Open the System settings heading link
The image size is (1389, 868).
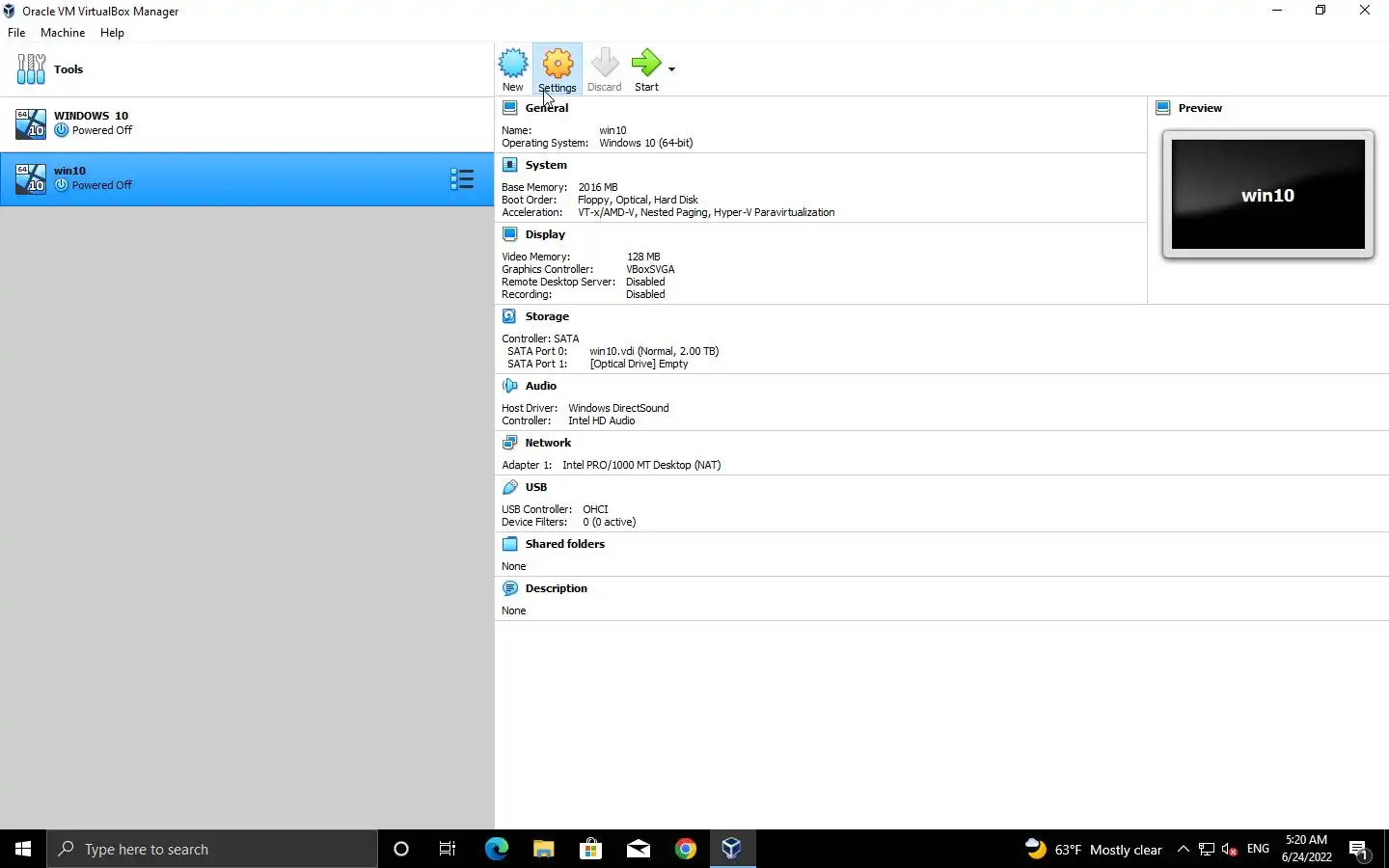[x=546, y=165]
